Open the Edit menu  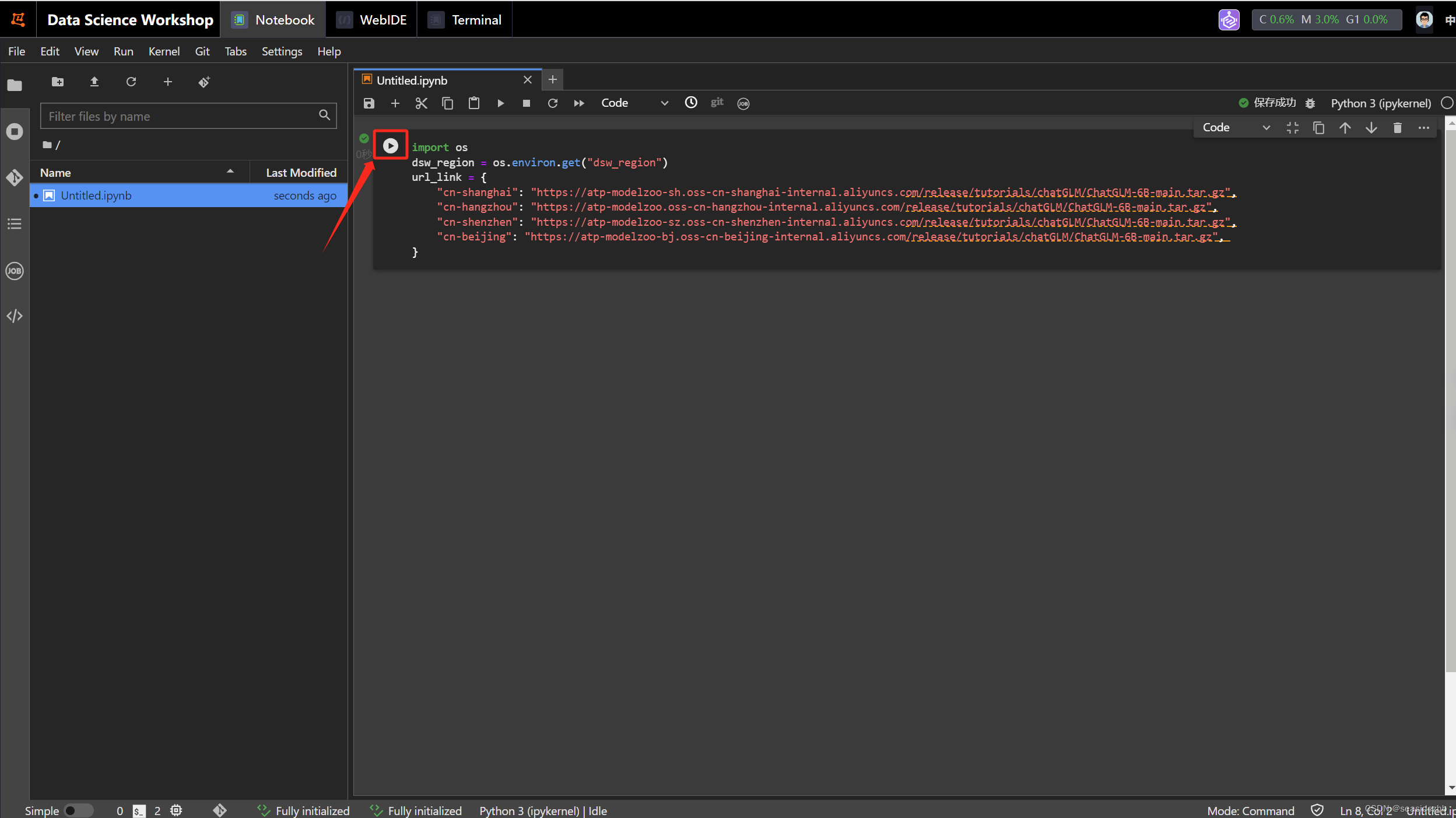50,51
